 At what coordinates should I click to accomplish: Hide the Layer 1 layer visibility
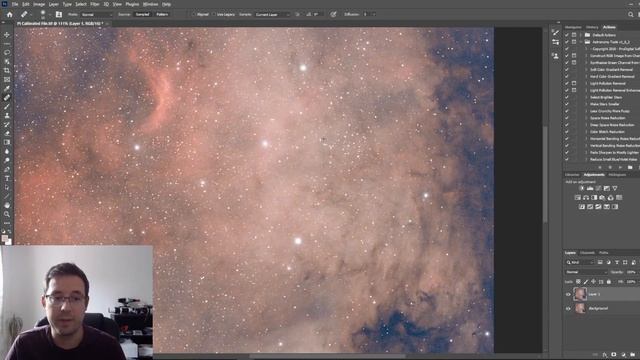(568, 294)
